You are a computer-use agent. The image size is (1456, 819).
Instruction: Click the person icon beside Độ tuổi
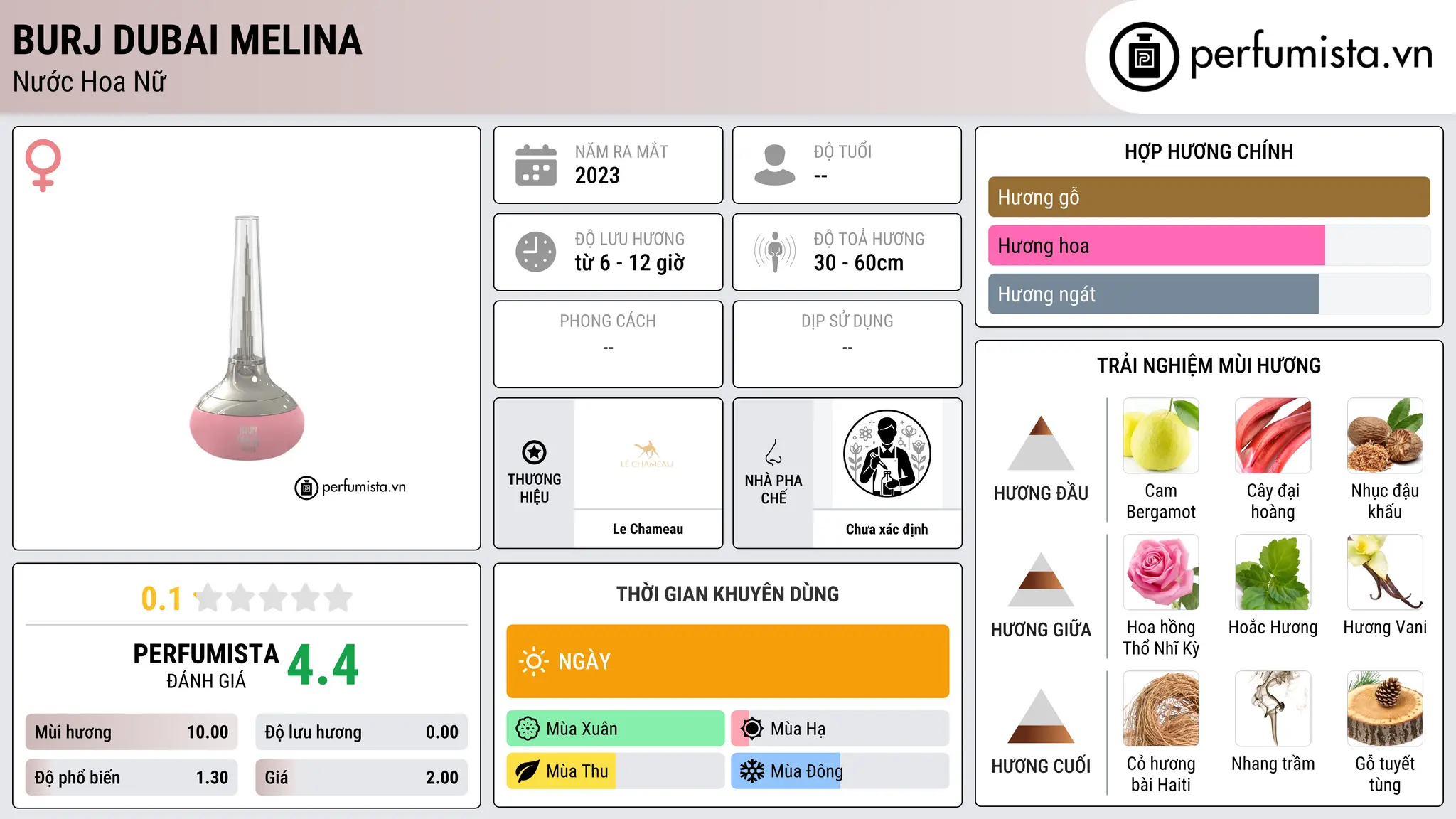774,165
